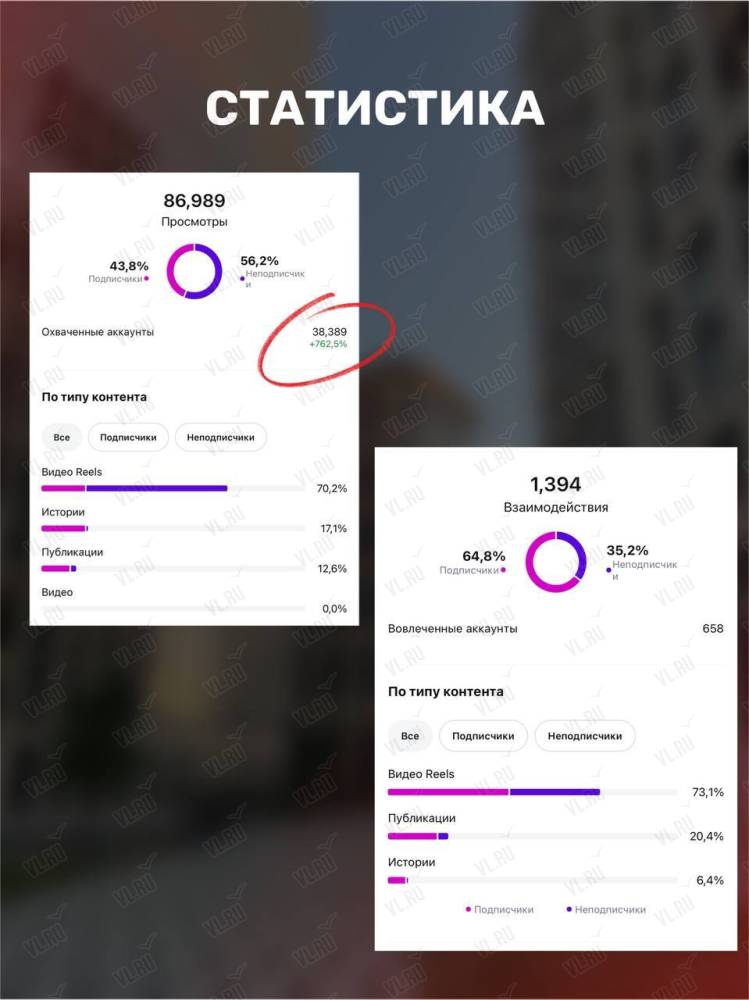Select 'Неподписчики' filter in views card
The width and height of the screenshot is (749, 1000).
click(220, 437)
